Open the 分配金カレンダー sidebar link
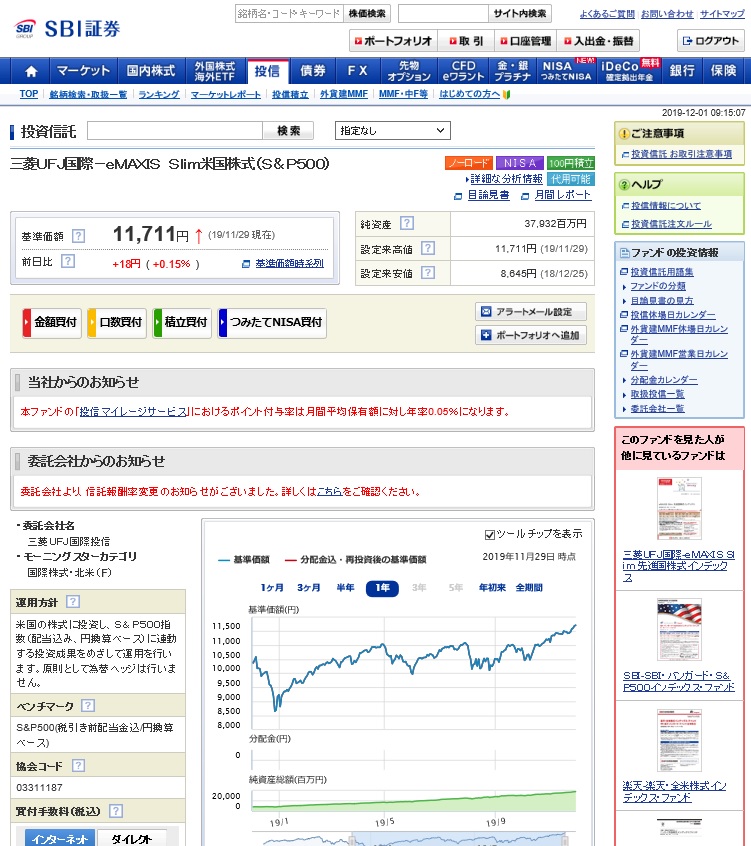Viewport: 751px width, 846px height. [664, 380]
